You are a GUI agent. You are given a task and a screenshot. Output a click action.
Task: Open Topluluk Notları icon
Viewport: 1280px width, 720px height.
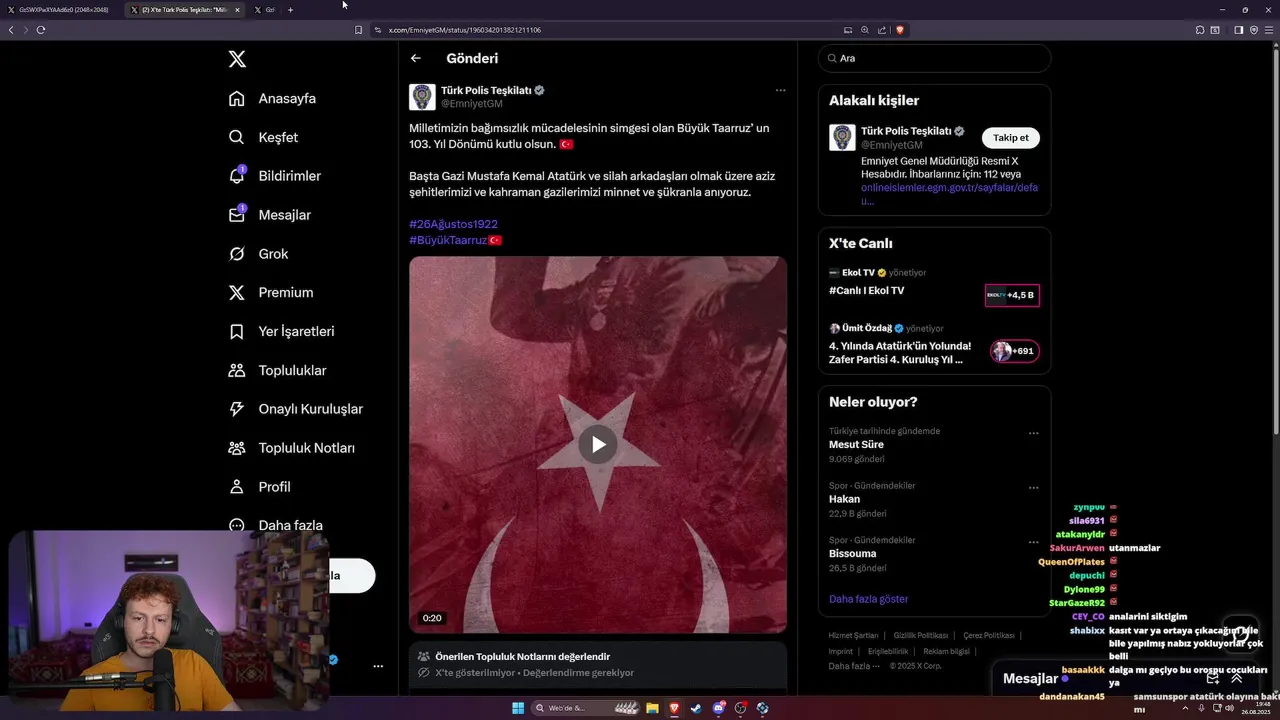(237, 448)
